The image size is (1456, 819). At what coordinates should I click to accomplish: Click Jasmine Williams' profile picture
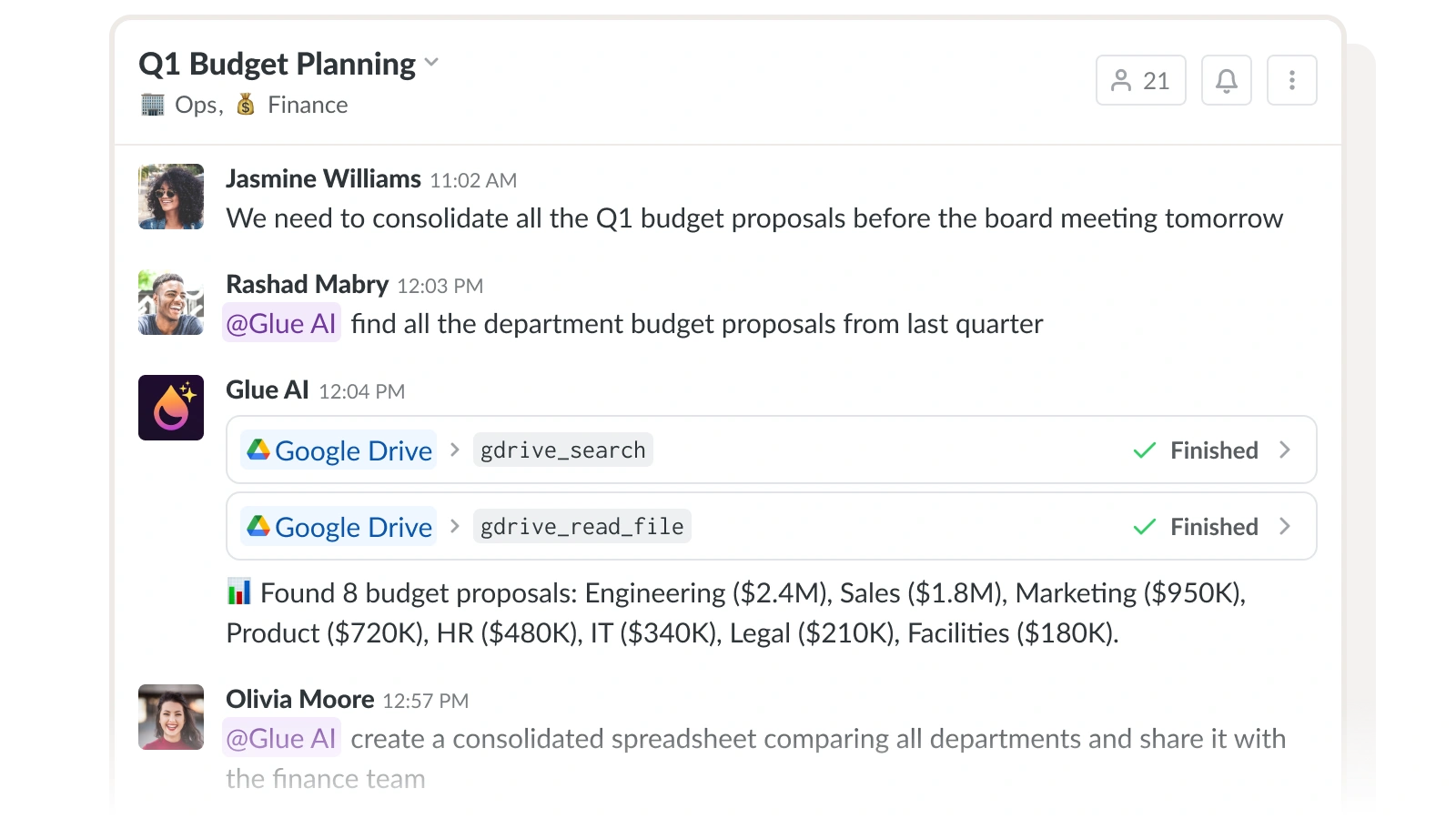click(x=171, y=197)
